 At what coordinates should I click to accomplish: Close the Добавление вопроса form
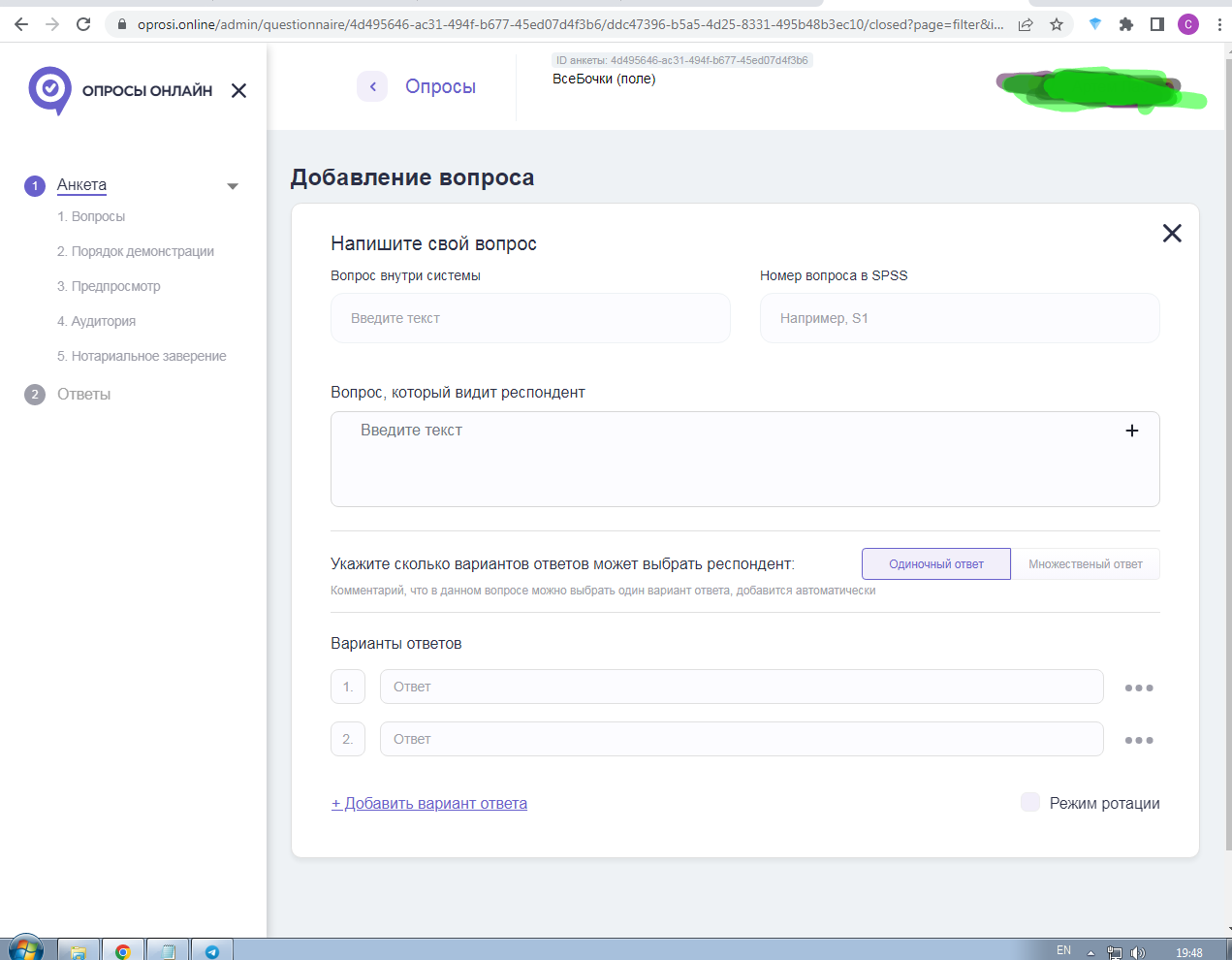pos(1172,233)
